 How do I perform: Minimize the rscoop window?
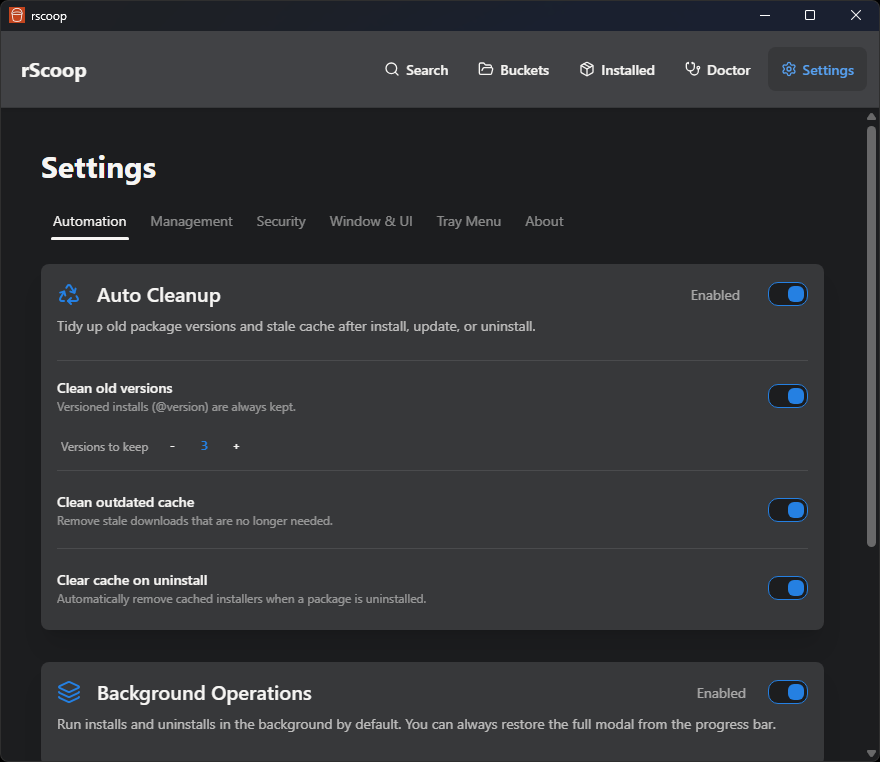point(764,15)
